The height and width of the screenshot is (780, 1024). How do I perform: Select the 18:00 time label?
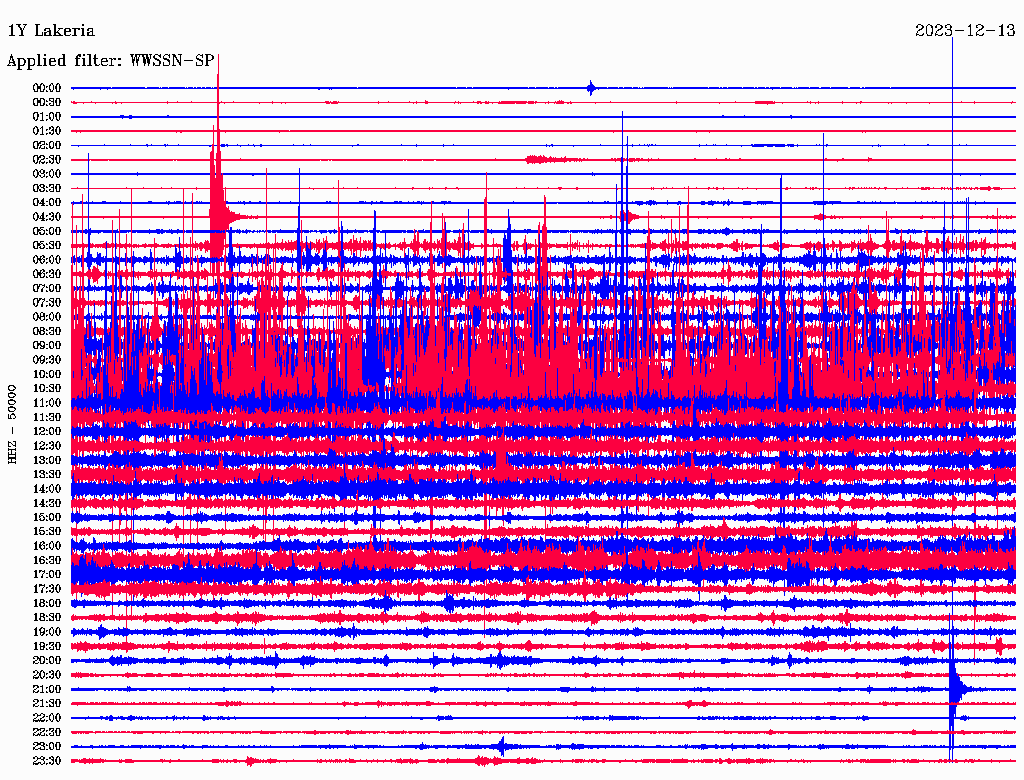(47, 604)
